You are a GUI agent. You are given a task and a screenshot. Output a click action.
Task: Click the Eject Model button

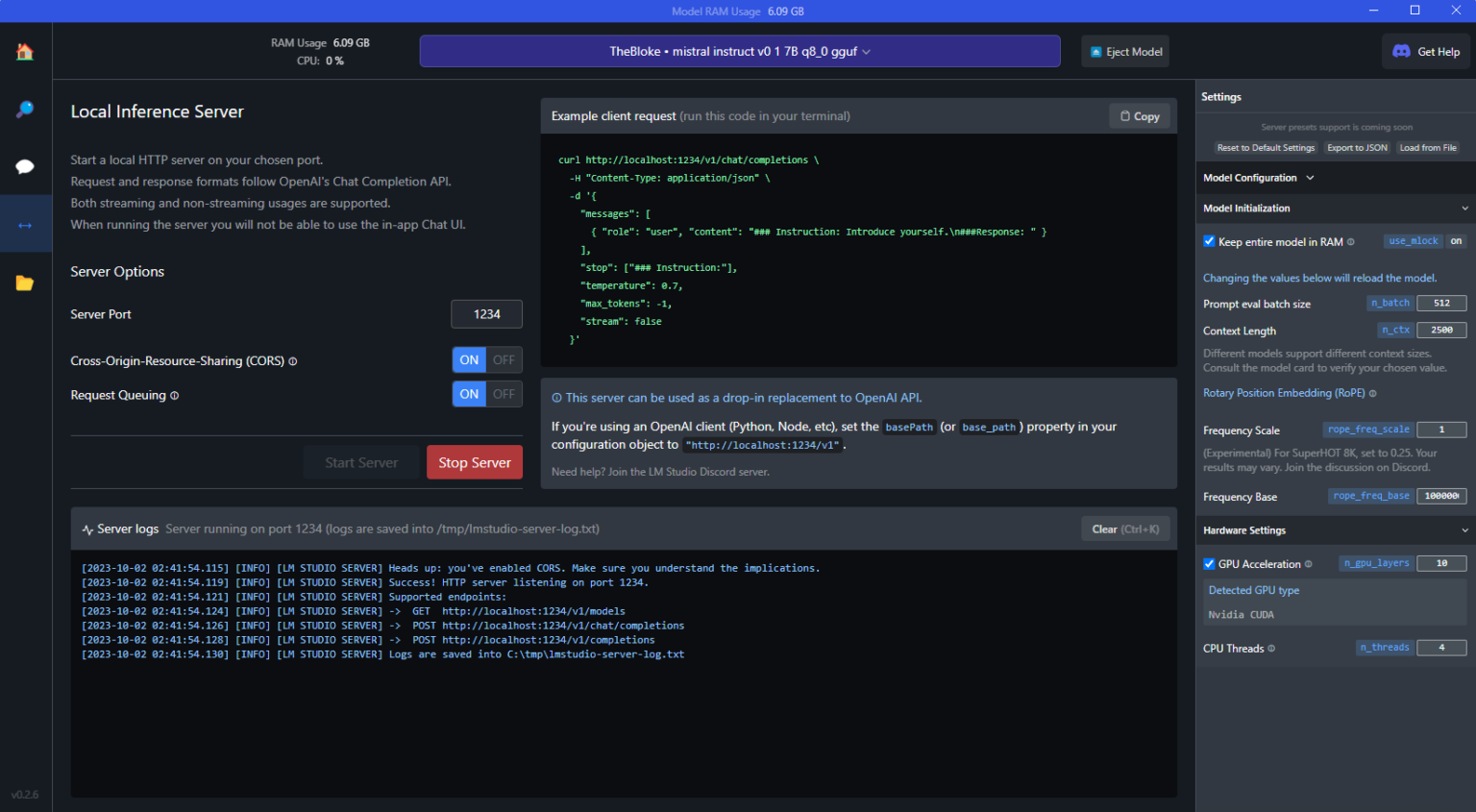1126,52
